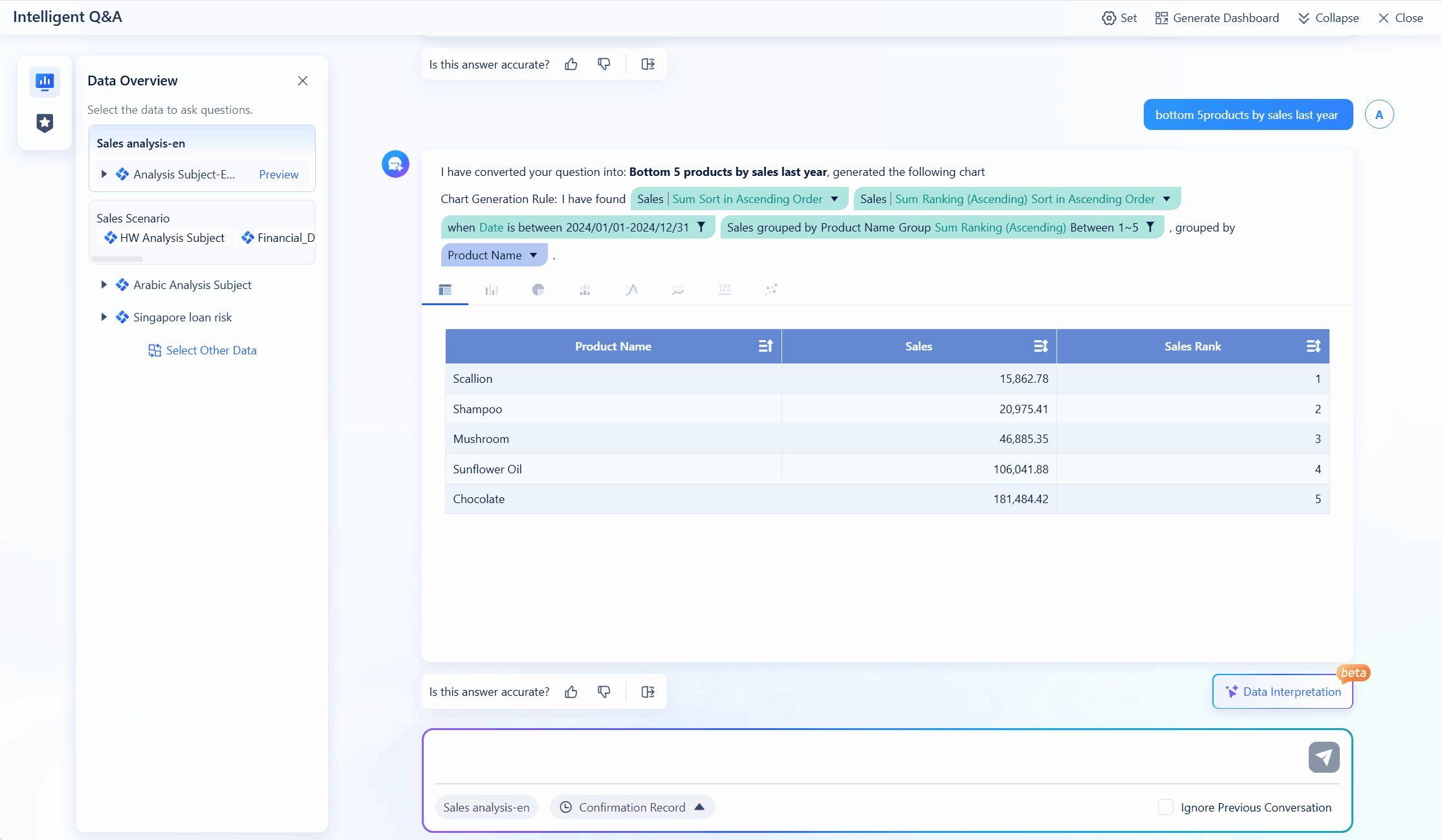Image resolution: width=1442 pixels, height=840 pixels.
Task: Toggle the ranking Between 1~5 filter icon
Action: click(x=1150, y=227)
